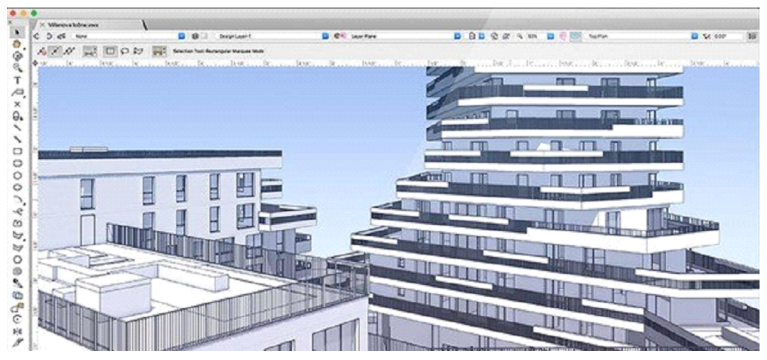Image resolution: width=767 pixels, height=360 pixels.
Task: Open the Layer Plane dropdown menu
Action: pos(405,36)
